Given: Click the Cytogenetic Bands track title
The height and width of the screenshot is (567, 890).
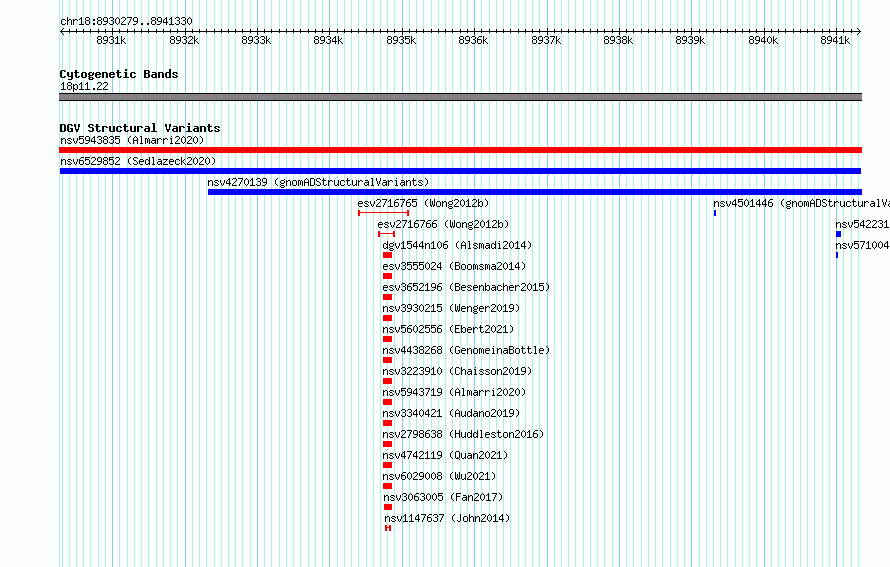Looking at the screenshot, I should point(119,74).
